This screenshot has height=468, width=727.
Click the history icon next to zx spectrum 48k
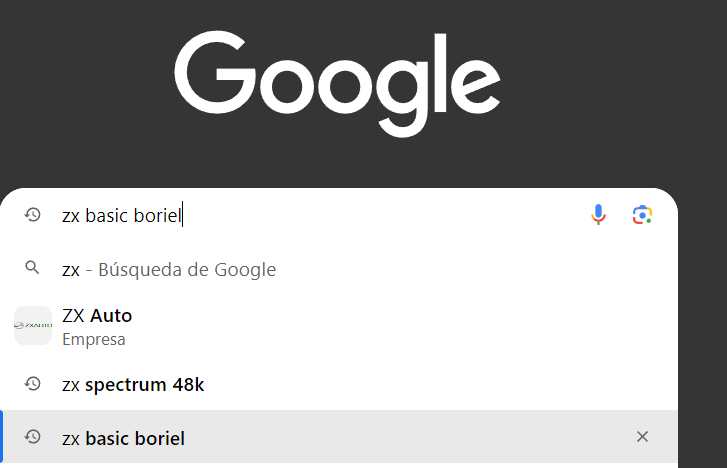(32, 384)
